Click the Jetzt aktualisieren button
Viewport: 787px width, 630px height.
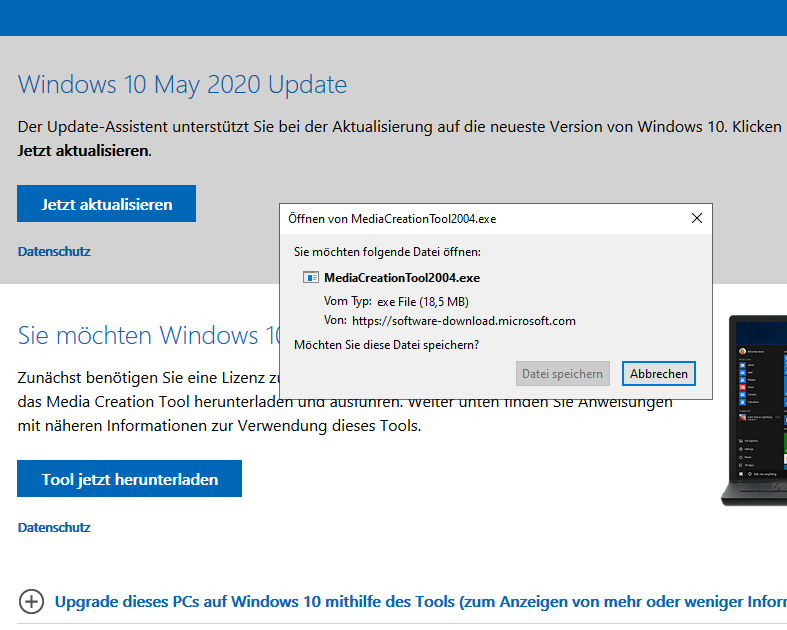106,203
